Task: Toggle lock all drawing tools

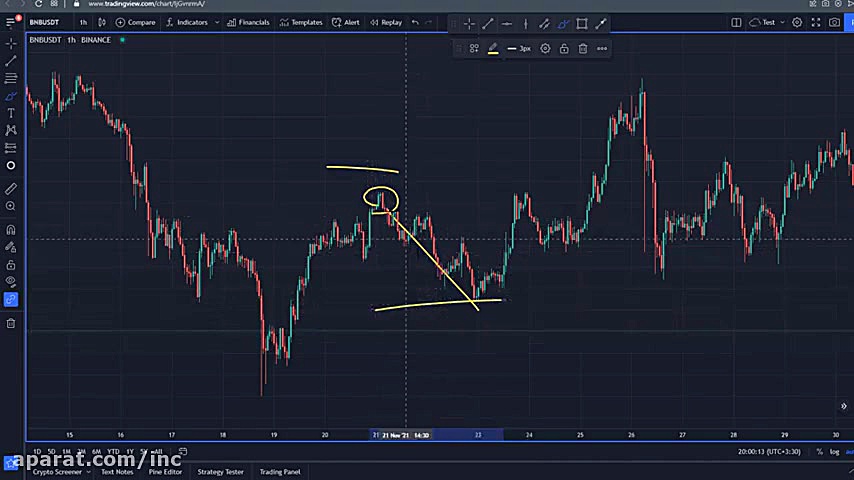Action: (x=11, y=265)
